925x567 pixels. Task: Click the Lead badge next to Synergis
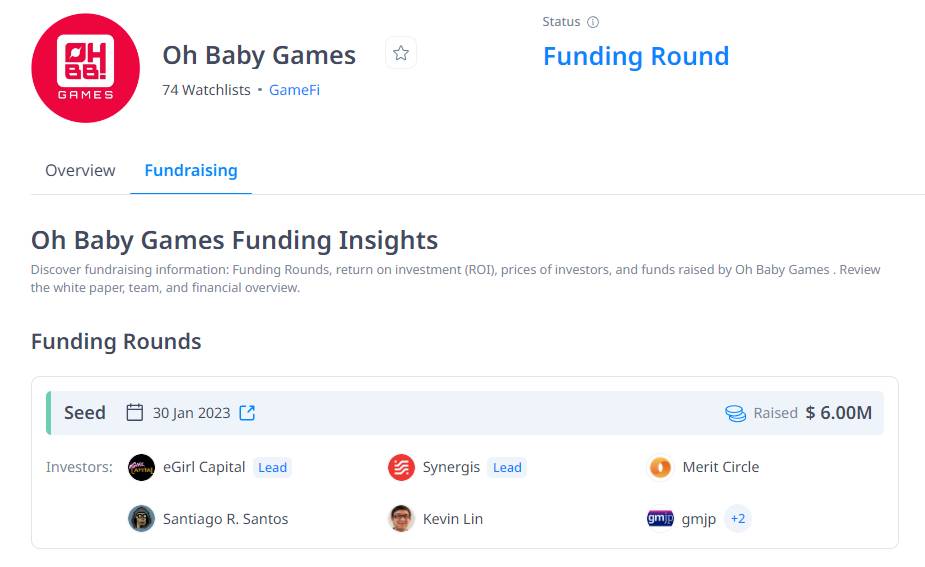[x=507, y=467]
